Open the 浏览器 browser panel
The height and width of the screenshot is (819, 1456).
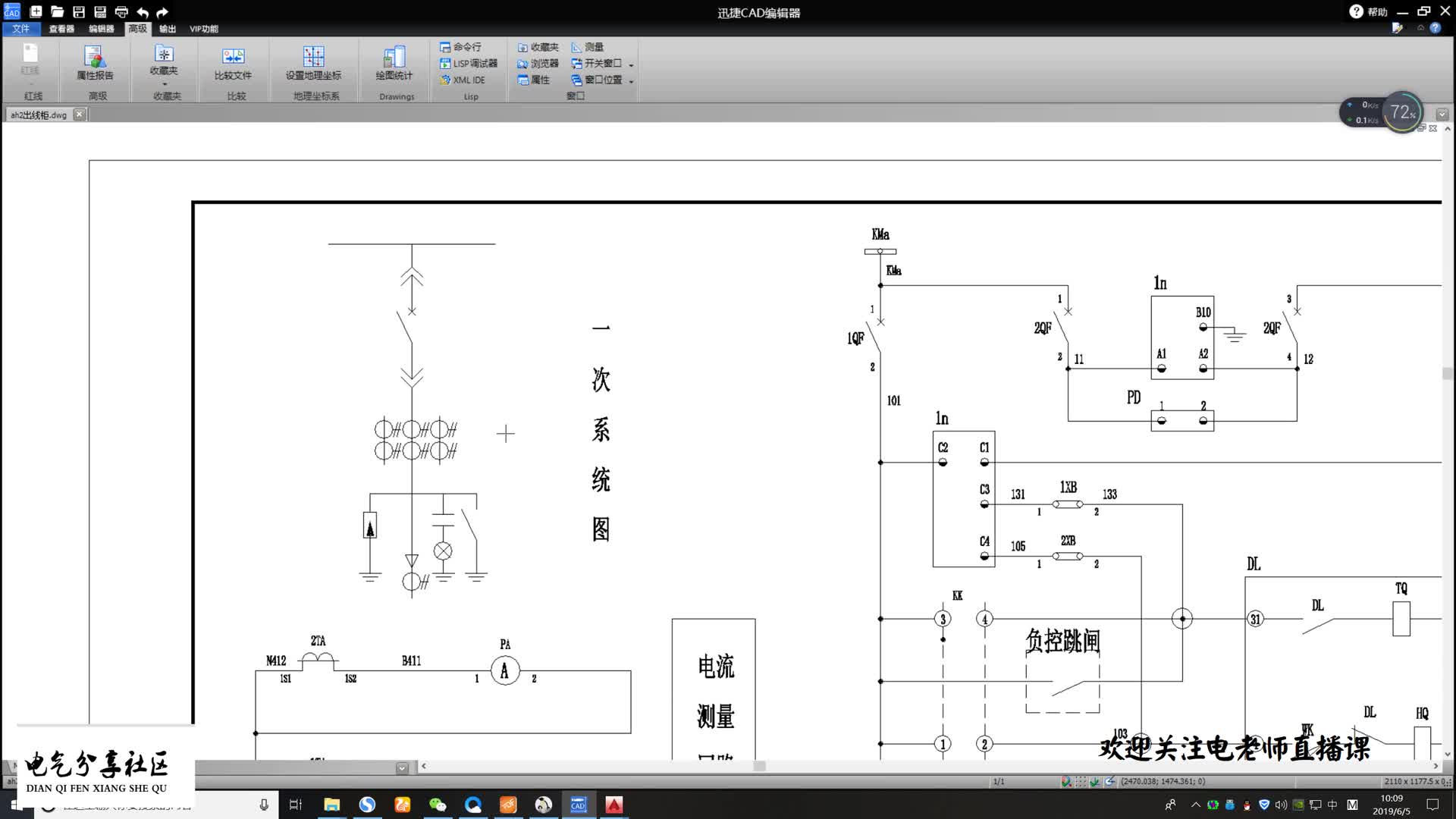point(538,64)
